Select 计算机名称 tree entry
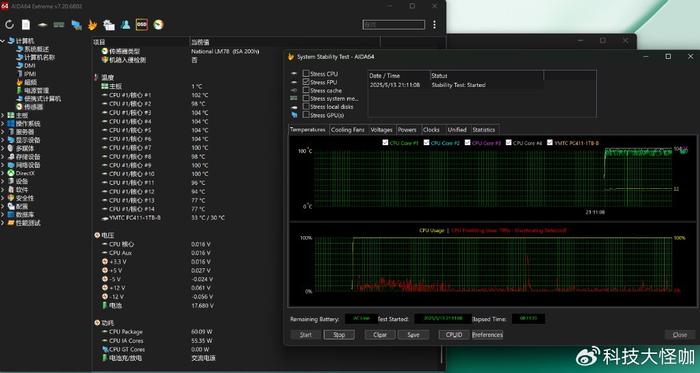This screenshot has height=373, width=700. pos(39,57)
